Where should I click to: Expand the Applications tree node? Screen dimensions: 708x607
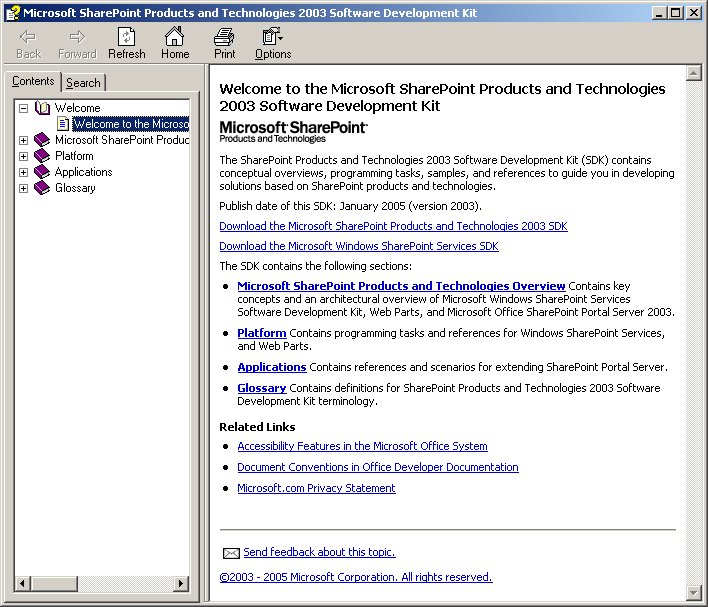coord(23,173)
